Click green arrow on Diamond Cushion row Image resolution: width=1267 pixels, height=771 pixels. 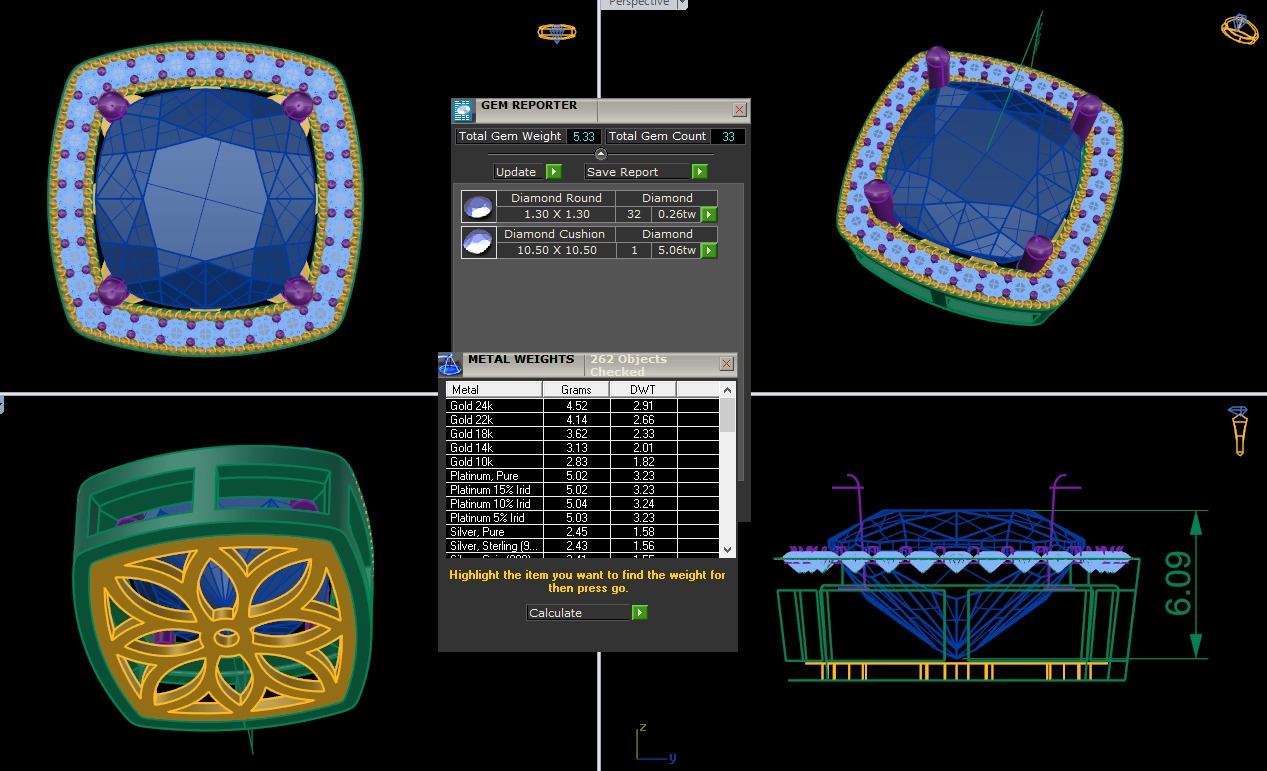pos(709,250)
